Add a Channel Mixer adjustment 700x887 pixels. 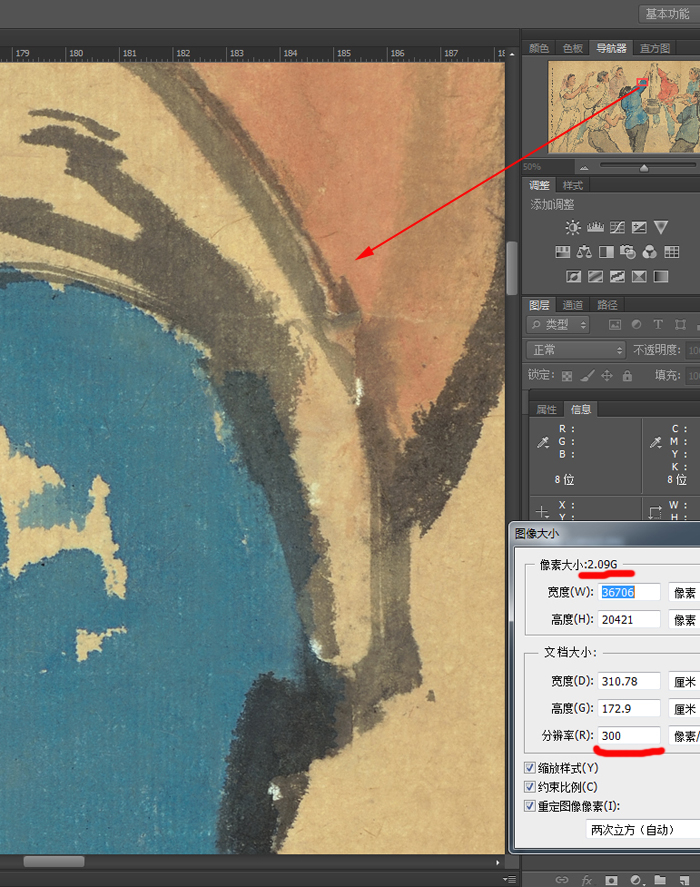650,252
